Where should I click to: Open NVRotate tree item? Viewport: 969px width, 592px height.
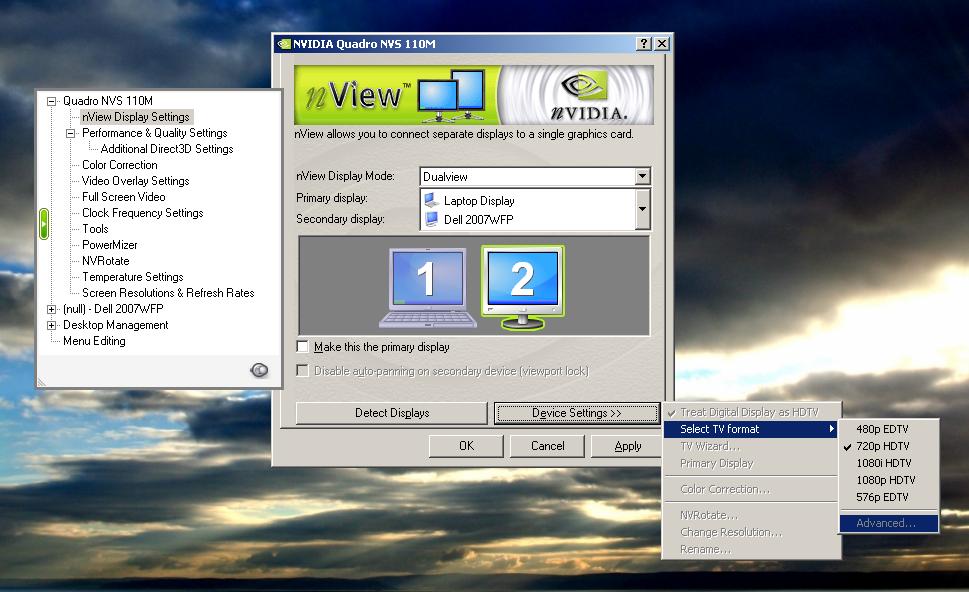tap(106, 261)
